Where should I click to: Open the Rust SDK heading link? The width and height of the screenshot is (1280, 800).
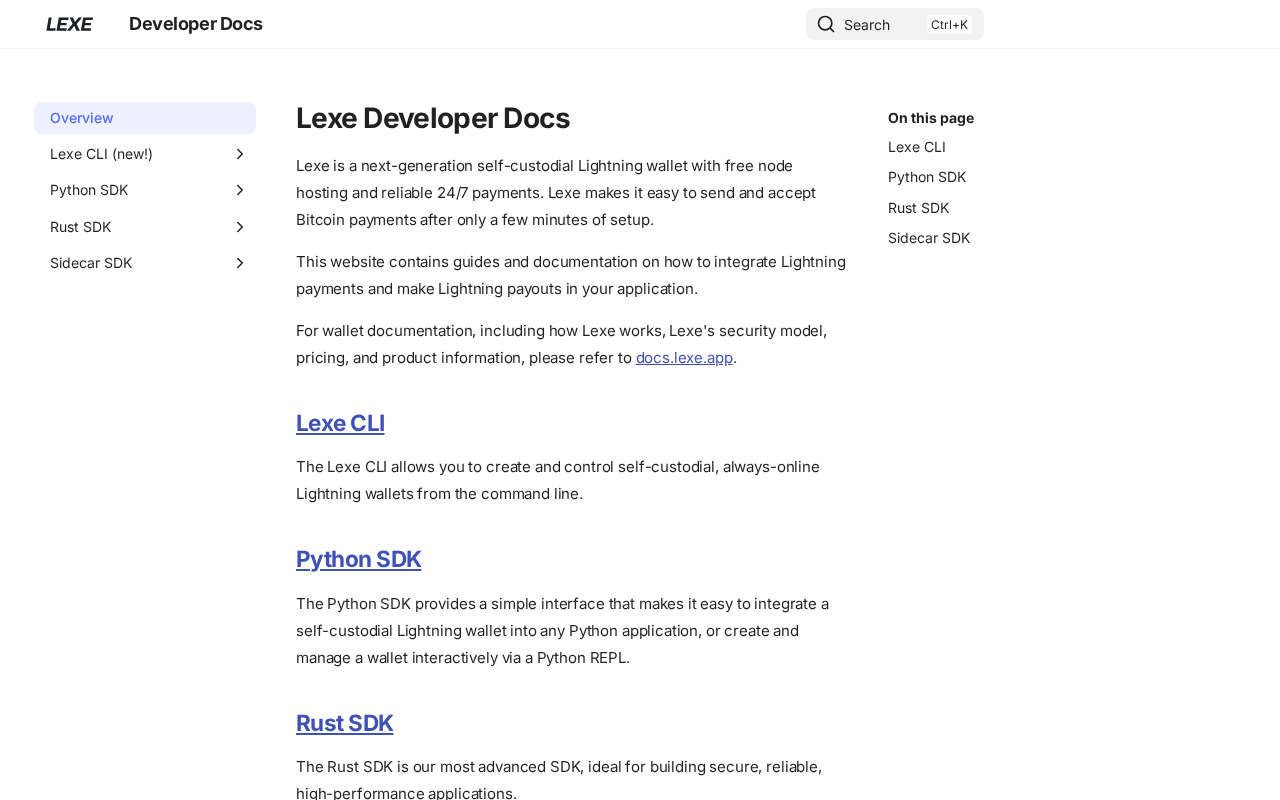(x=344, y=723)
